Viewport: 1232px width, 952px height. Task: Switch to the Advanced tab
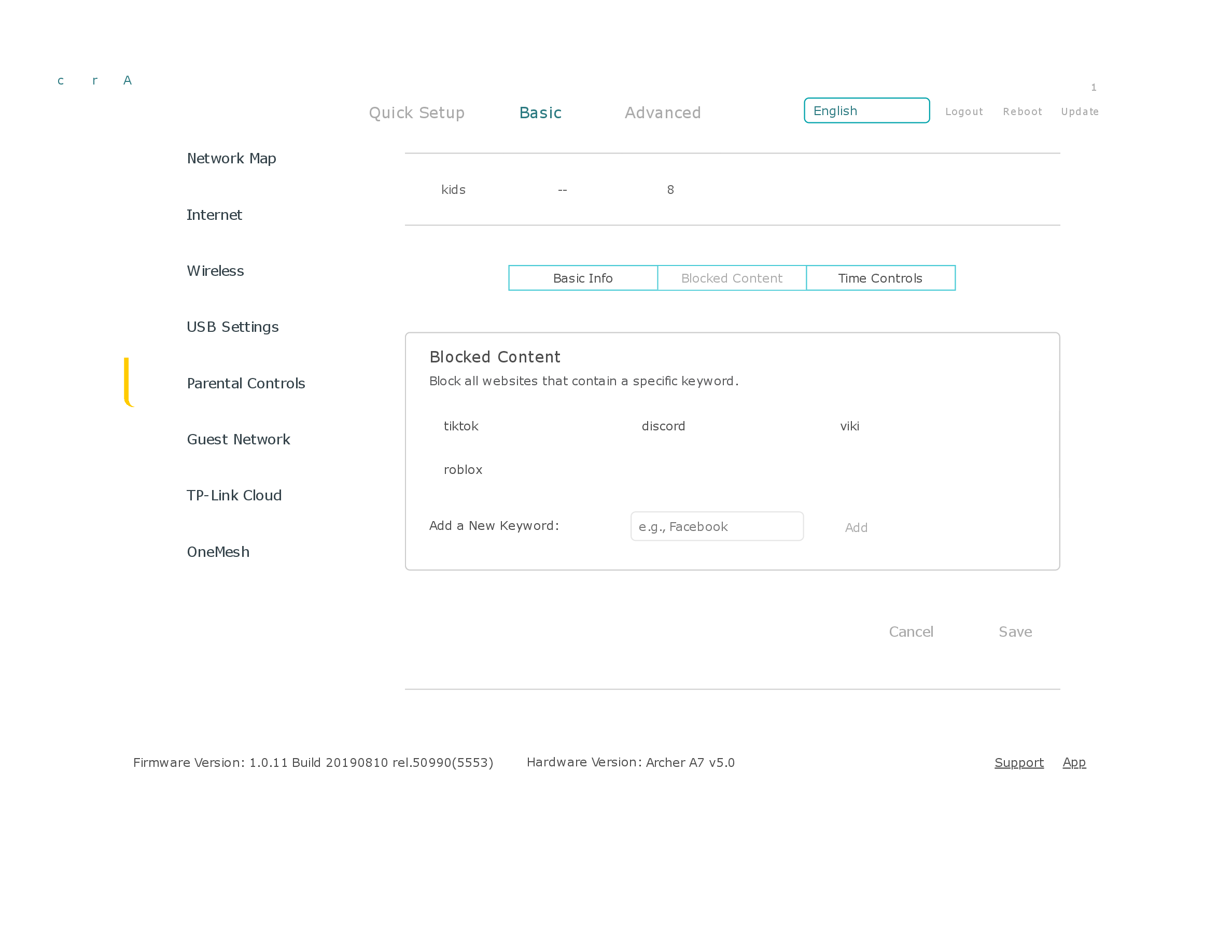(x=662, y=113)
